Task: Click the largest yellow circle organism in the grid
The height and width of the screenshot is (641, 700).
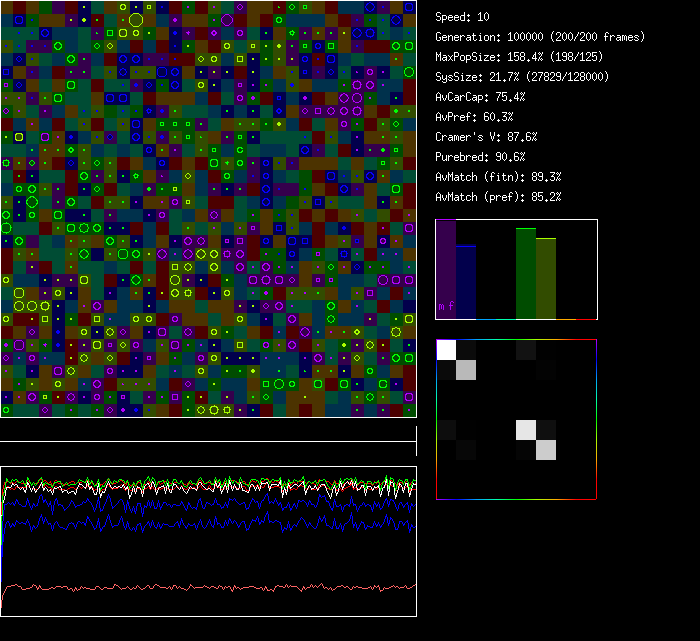Action: pos(136,20)
